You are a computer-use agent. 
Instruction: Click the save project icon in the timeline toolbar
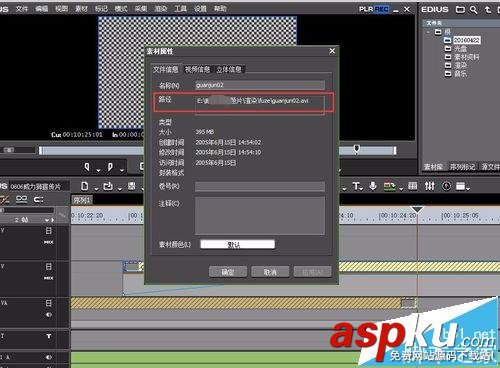pos(132,186)
